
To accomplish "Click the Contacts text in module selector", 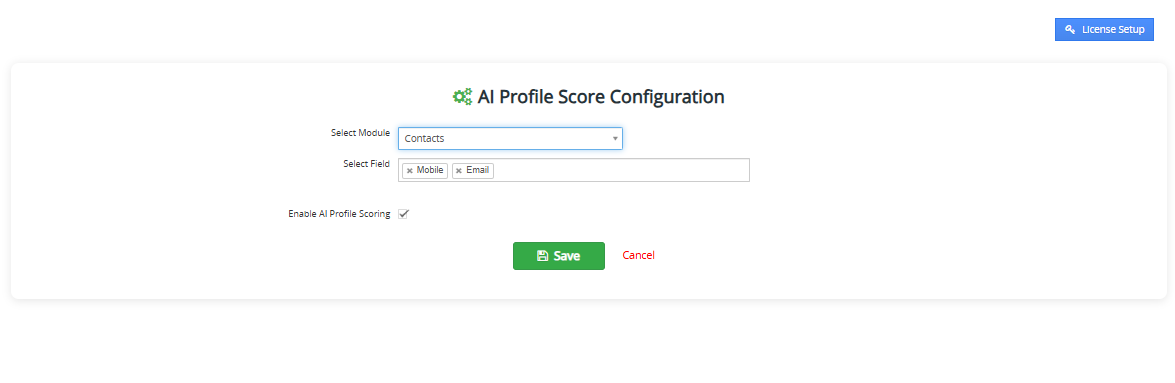I will click(x=424, y=139).
